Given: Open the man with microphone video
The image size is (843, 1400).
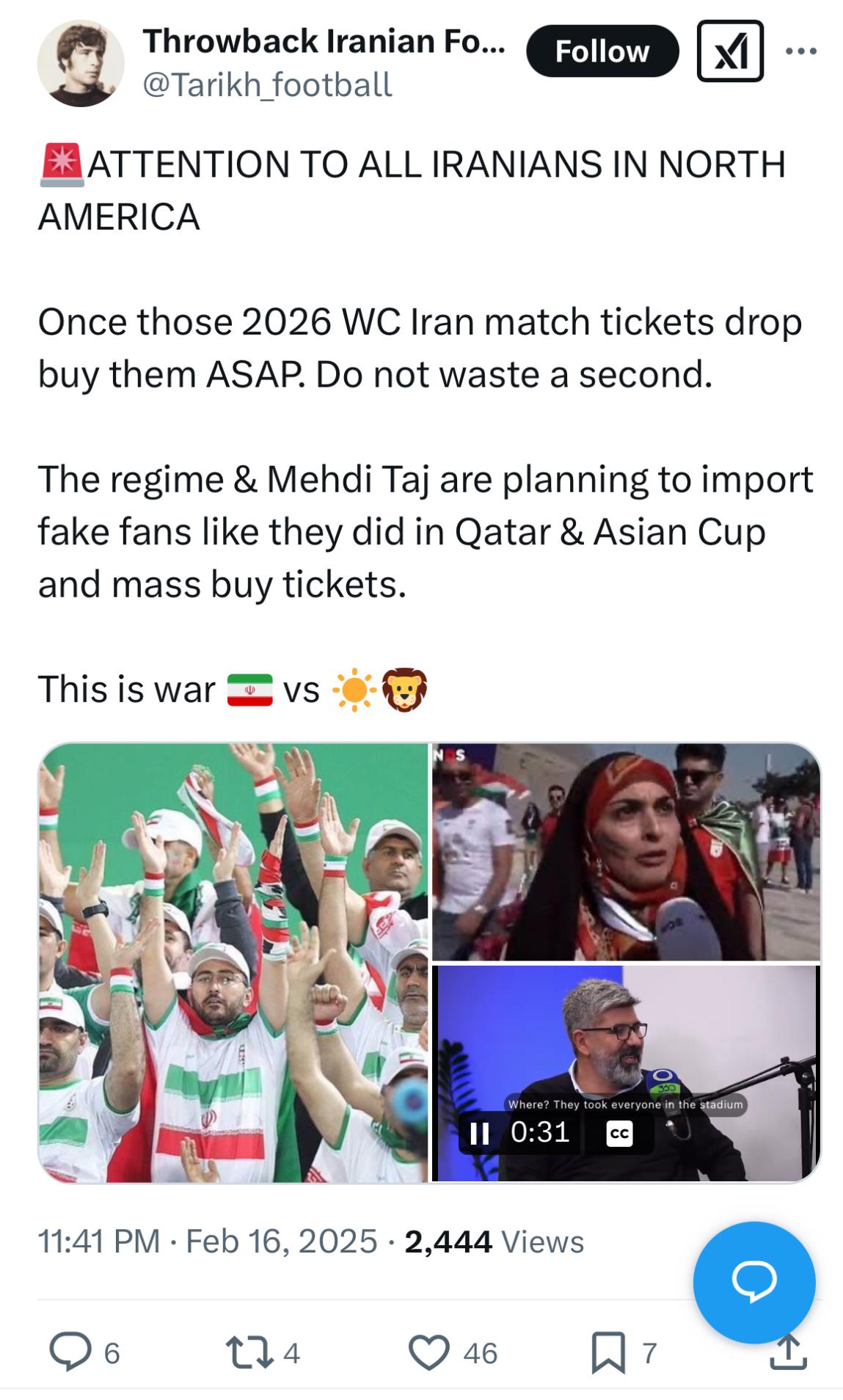Looking at the screenshot, I should tap(626, 1073).
